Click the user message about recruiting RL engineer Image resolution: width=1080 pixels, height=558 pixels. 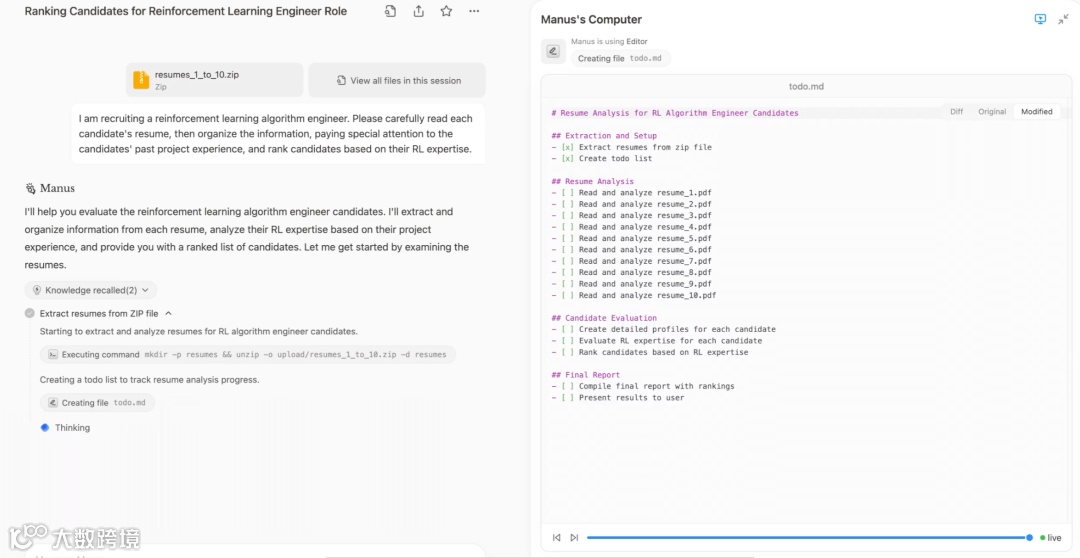(x=278, y=134)
